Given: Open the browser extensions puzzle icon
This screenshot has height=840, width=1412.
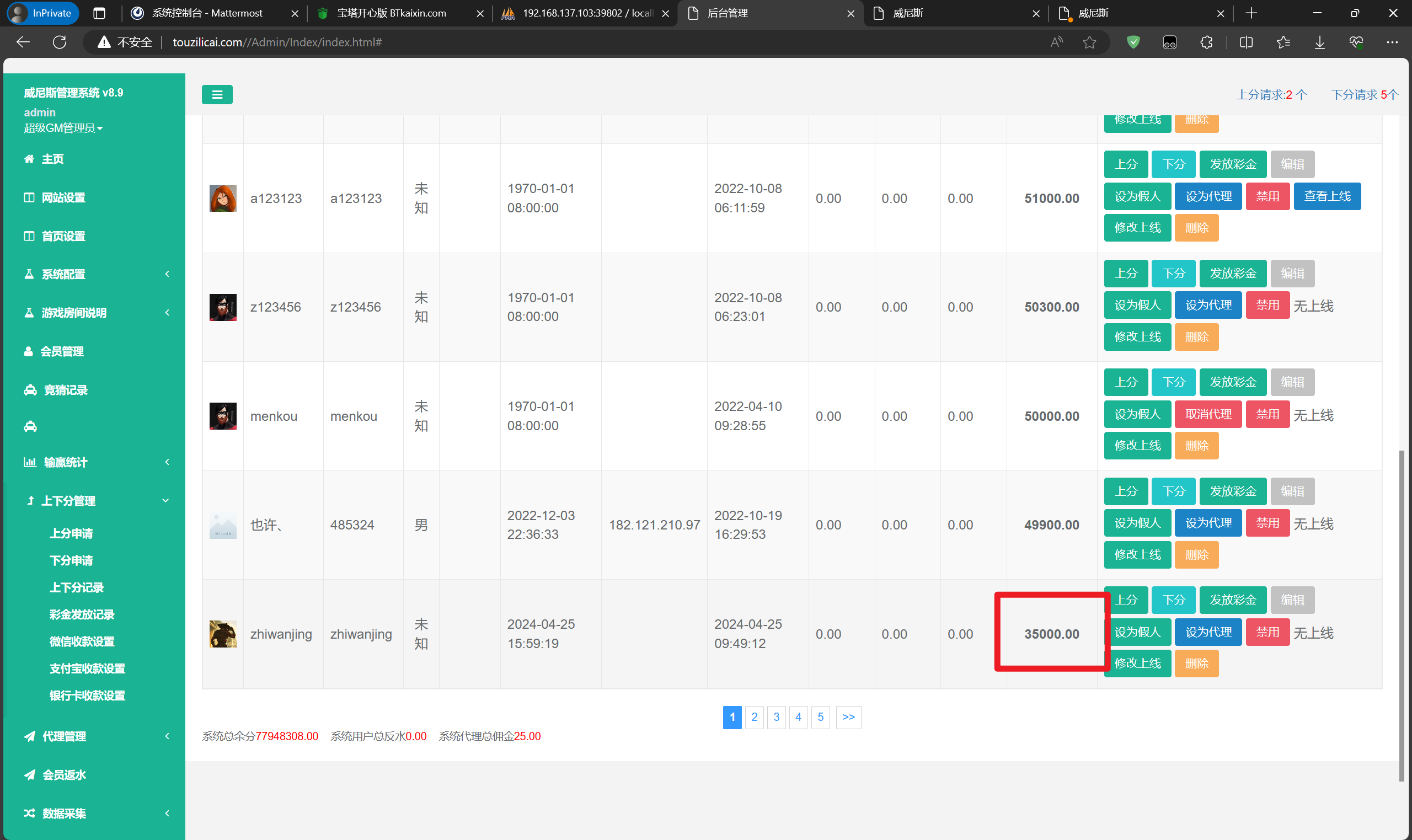Looking at the screenshot, I should (x=1206, y=42).
